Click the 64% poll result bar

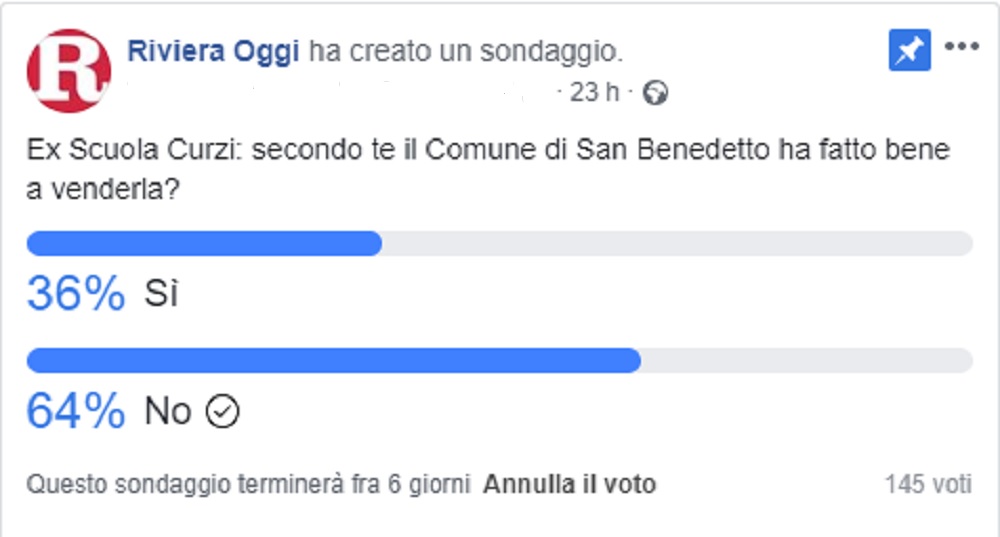pos(499,360)
